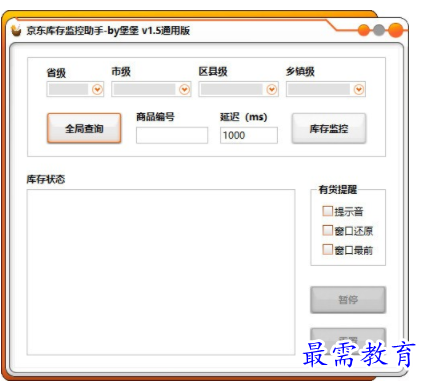Click the 有货提醒 group label
Image resolution: width=424 pixels, height=386 pixels.
click(337, 190)
